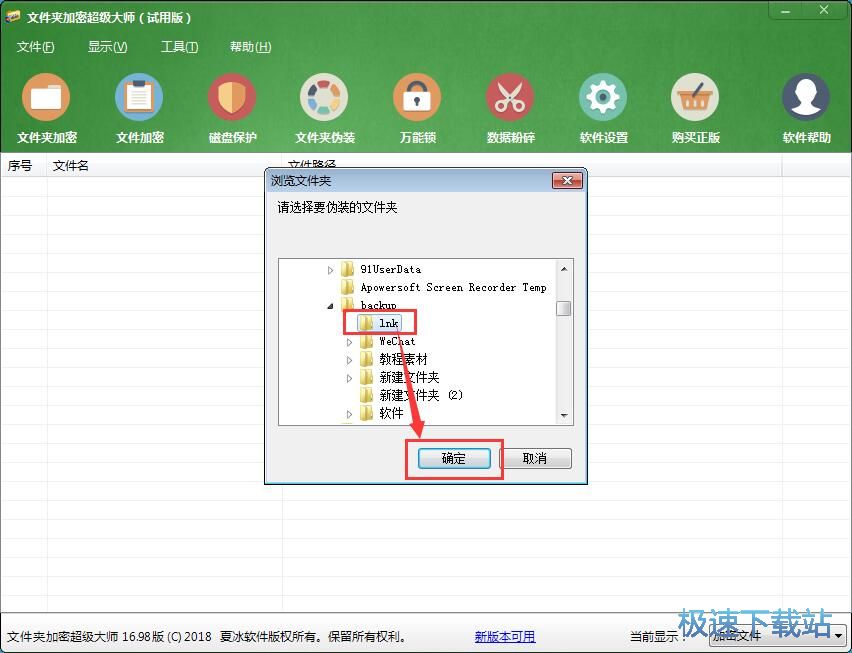This screenshot has width=852, height=653.
Task: Open the 文件夹伪装 folder disguise tool
Action: pos(324,108)
